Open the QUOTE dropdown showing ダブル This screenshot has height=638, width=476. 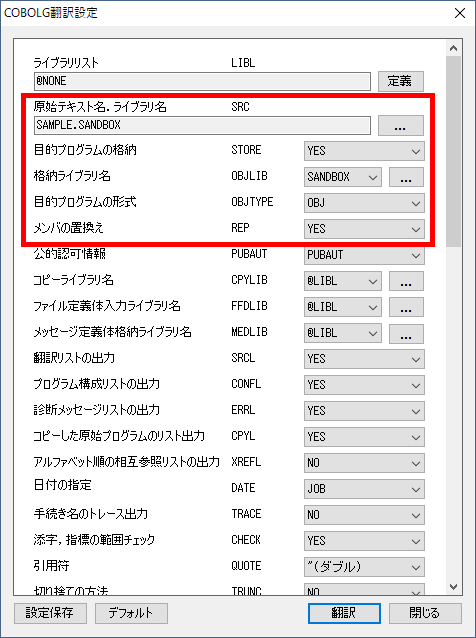tap(364, 567)
